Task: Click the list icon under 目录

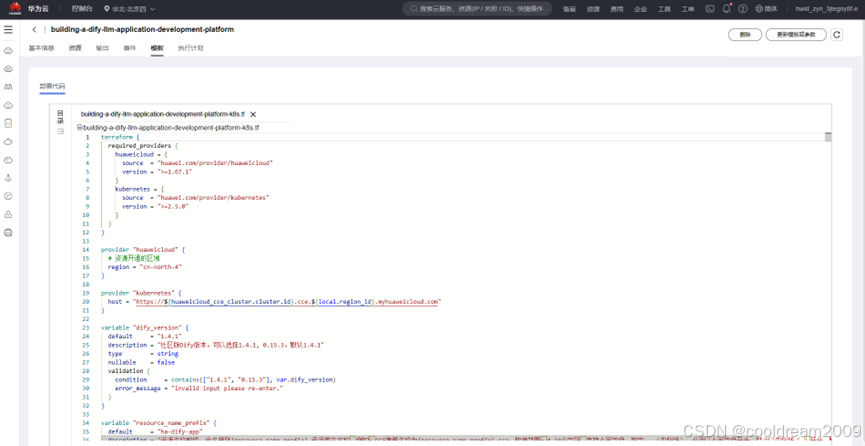Action: coord(61,131)
